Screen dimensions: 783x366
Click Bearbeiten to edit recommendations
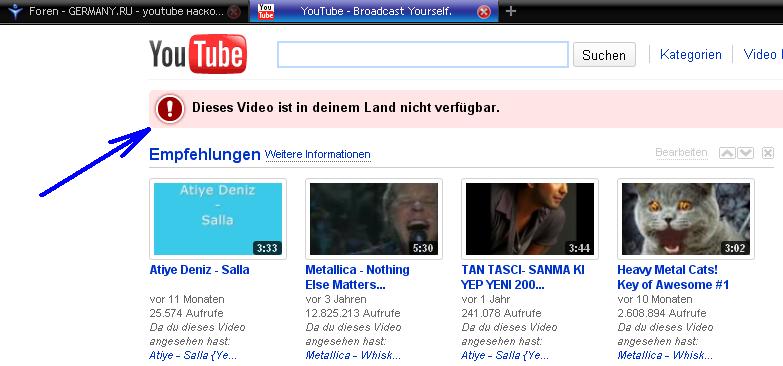coord(681,152)
